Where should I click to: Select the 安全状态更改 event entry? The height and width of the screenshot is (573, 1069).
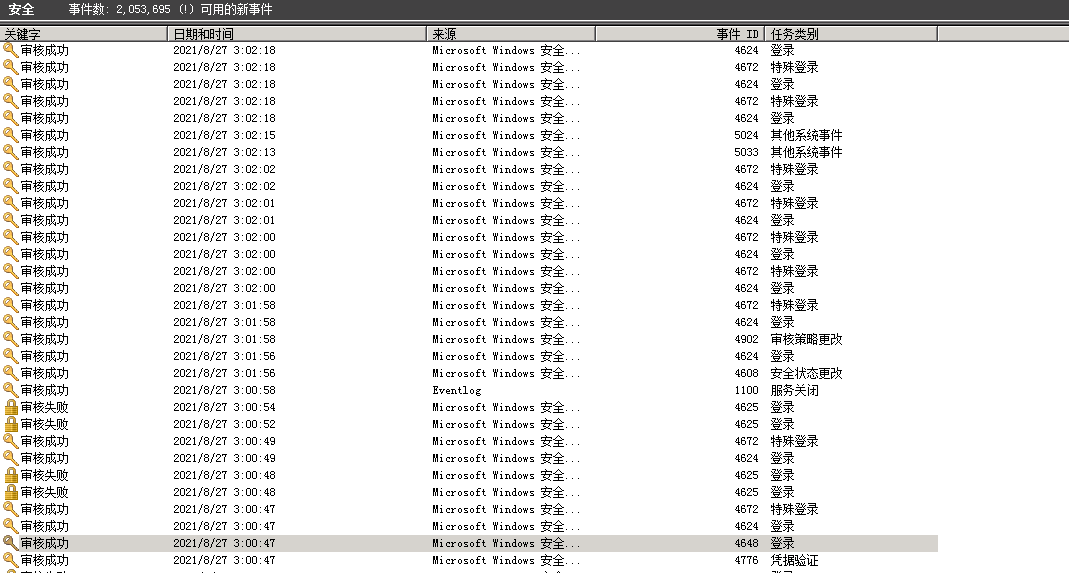coord(806,373)
